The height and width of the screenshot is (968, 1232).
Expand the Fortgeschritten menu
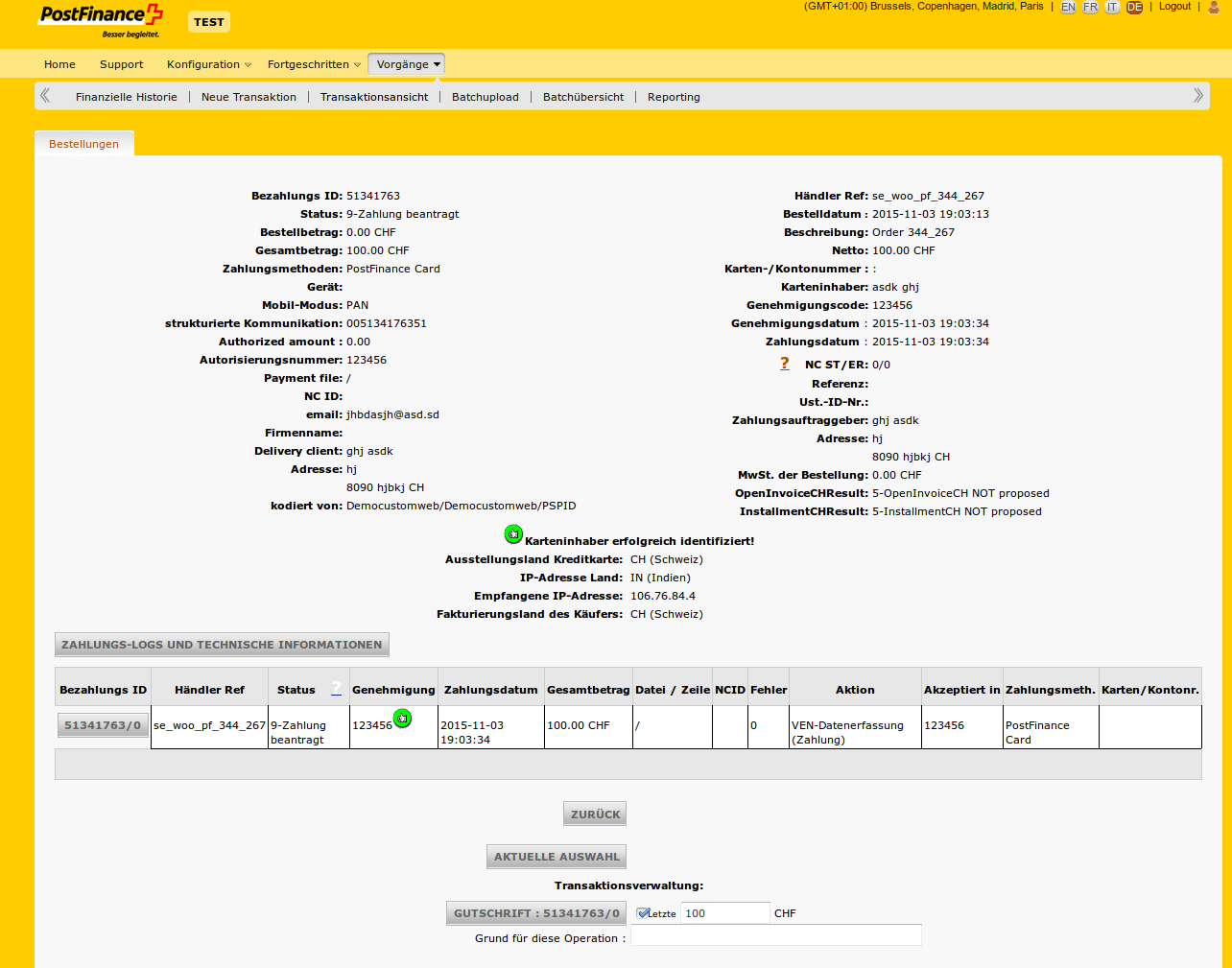point(314,64)
